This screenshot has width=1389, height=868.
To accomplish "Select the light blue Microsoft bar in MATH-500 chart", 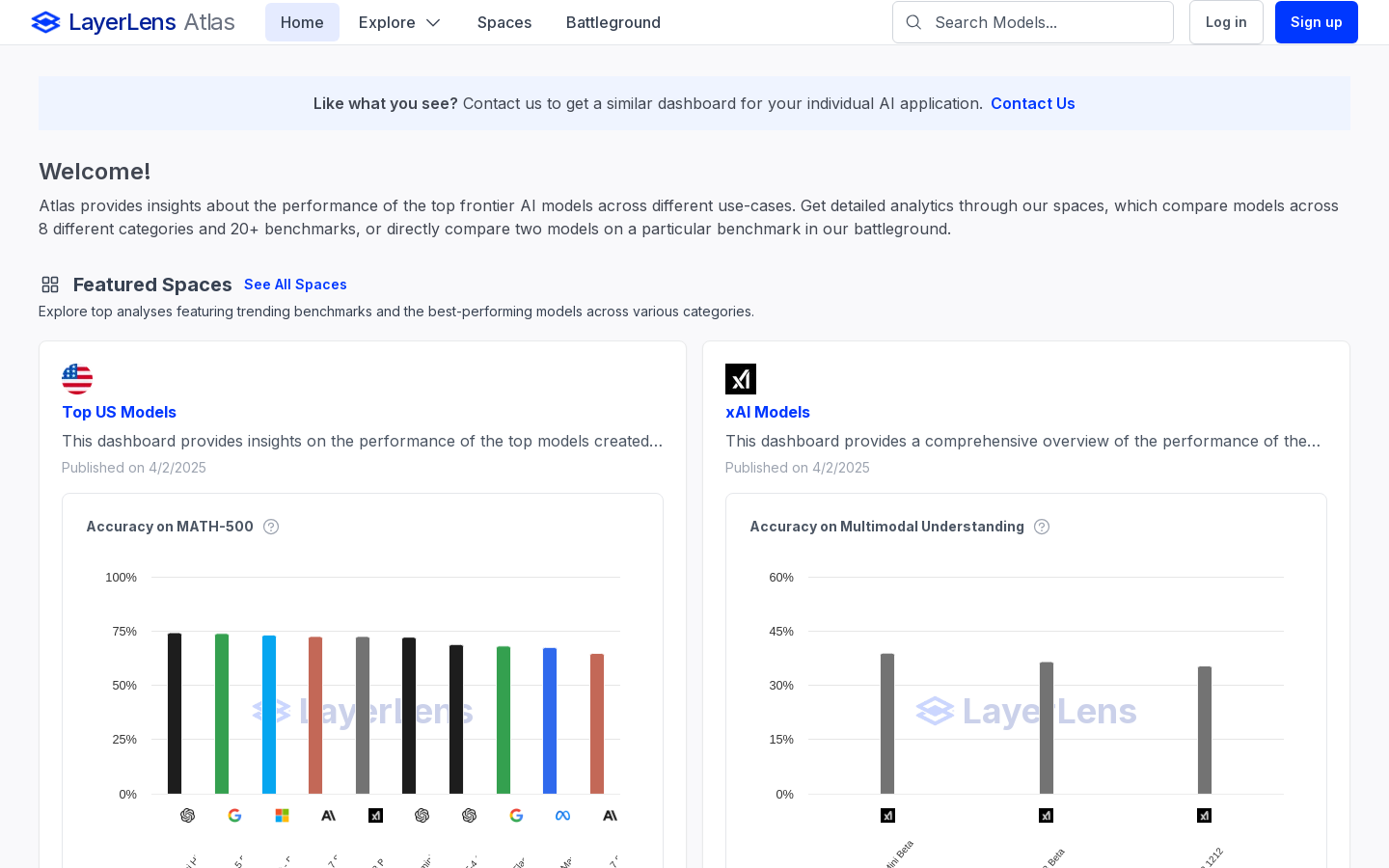I will [269, 715].
